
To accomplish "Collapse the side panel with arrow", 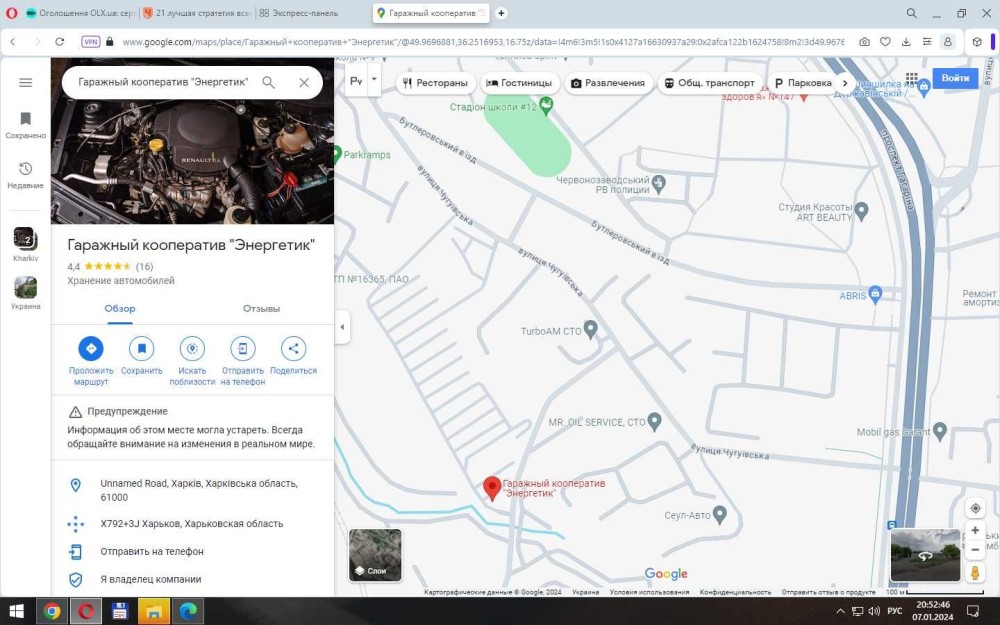I will point(342,327).
